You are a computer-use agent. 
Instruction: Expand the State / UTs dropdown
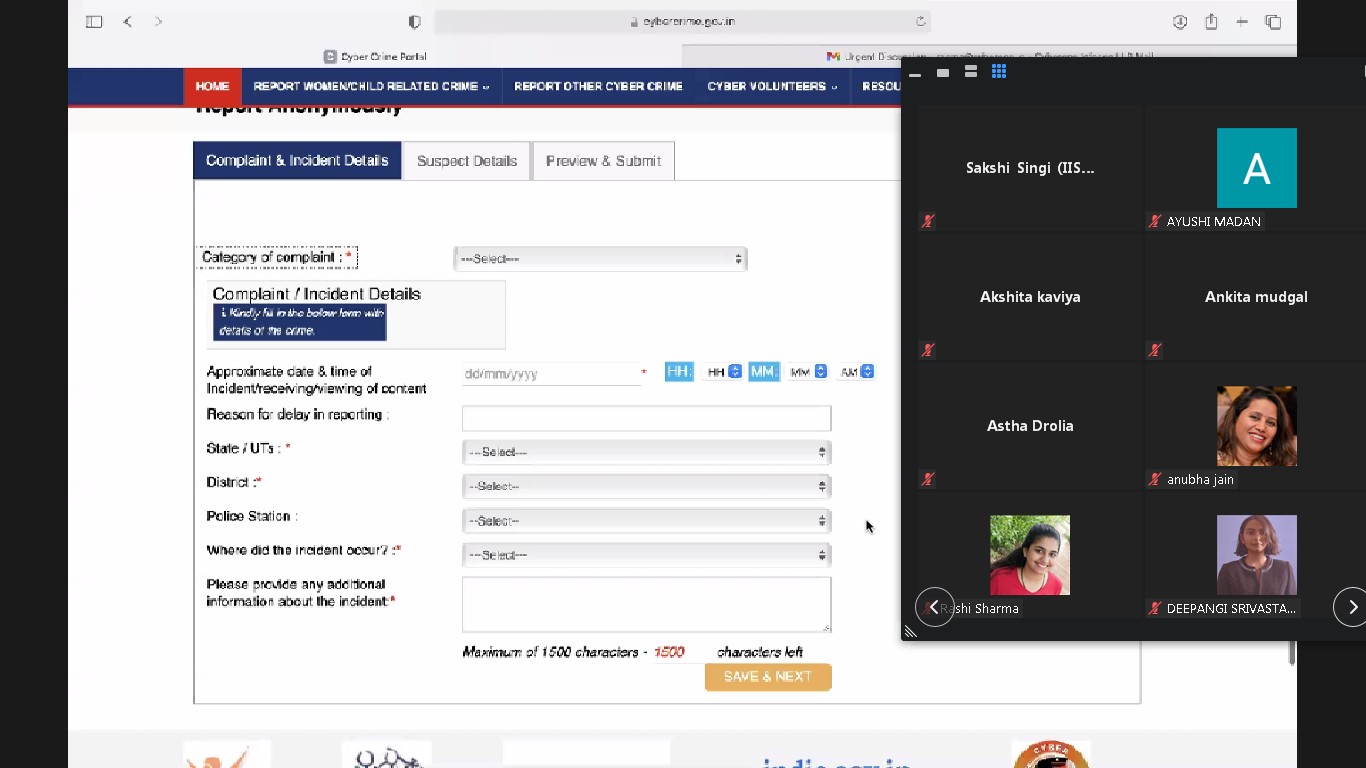[x=646, y=452]
